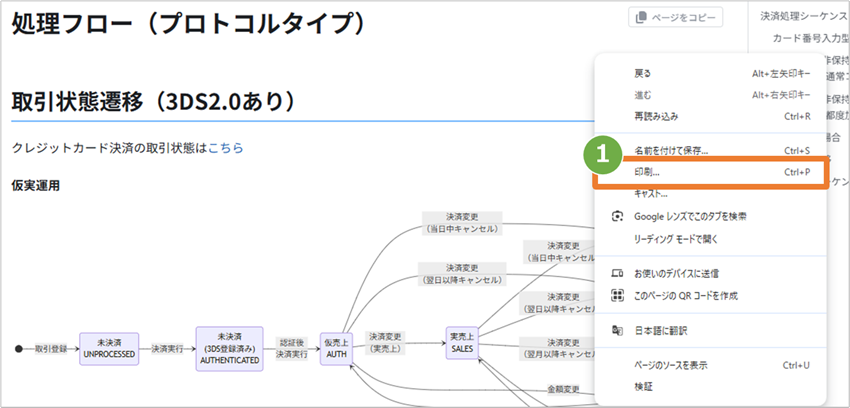850x408 pixels.
Task: Click the QR code icon
Action: (617, 296)
